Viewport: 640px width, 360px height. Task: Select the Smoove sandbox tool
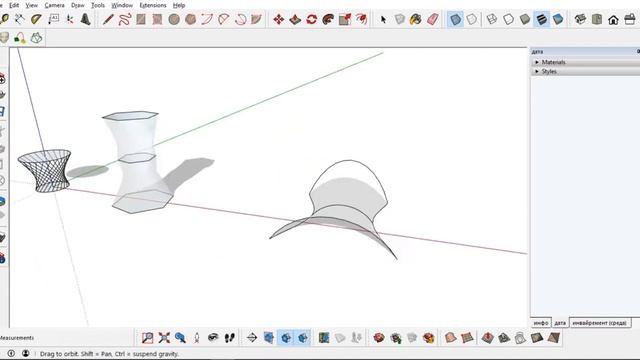[488, 338]
